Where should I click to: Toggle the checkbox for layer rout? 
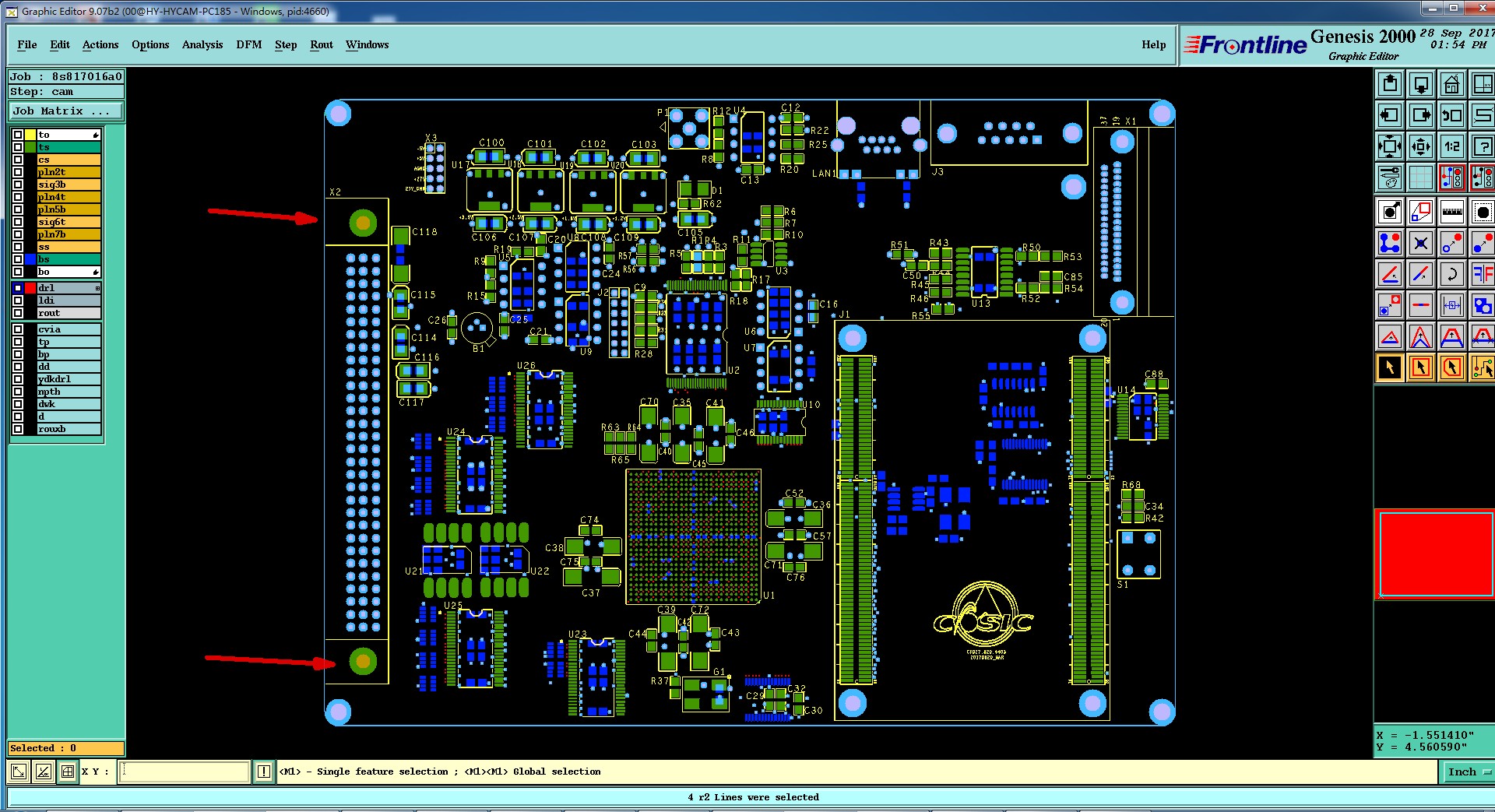pyautogui.click(x=18, y=313)
